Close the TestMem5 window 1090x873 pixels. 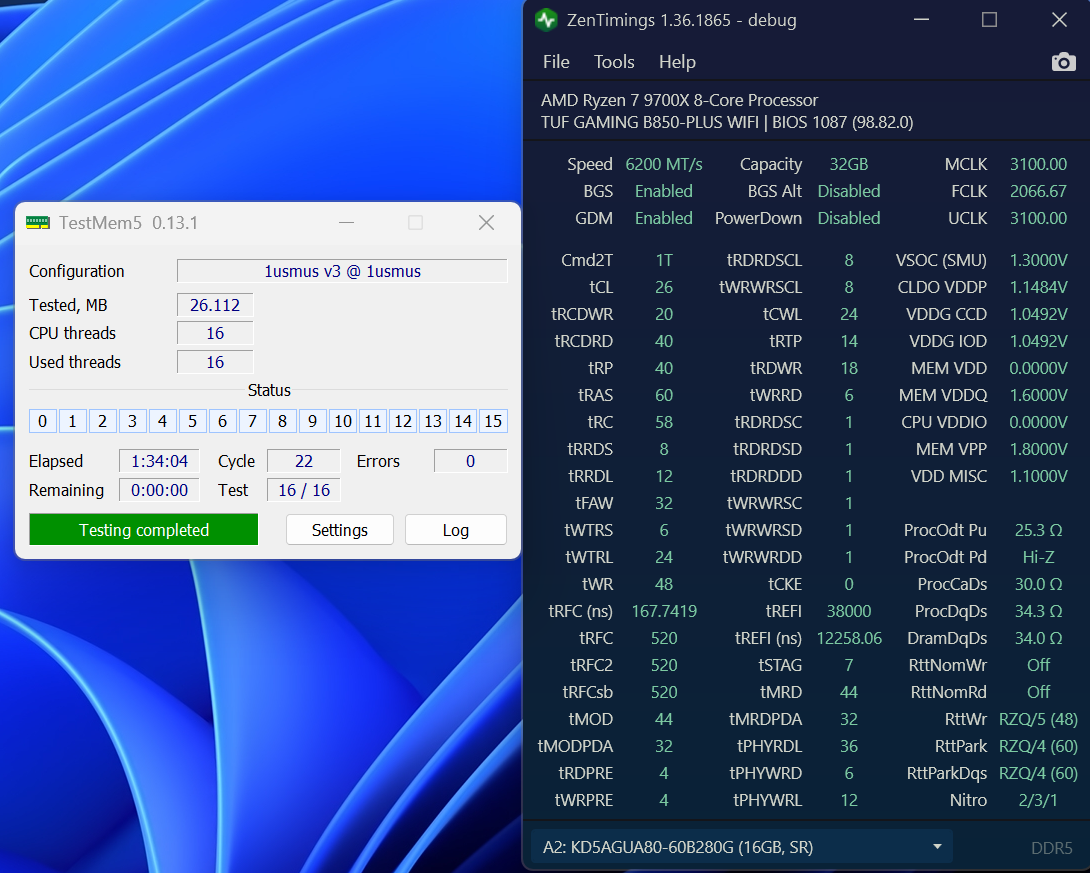[x=487, y=222]
